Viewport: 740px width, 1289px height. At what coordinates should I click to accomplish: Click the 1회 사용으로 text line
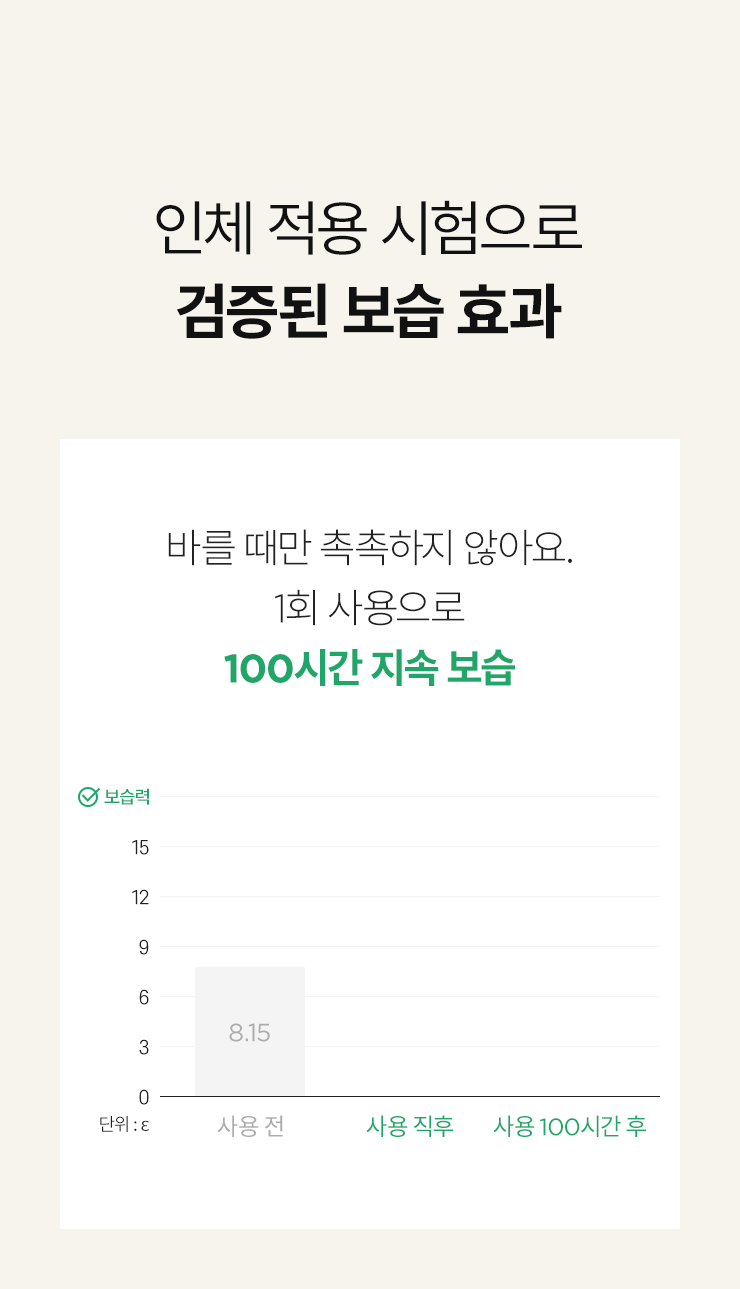coord(369,608)
